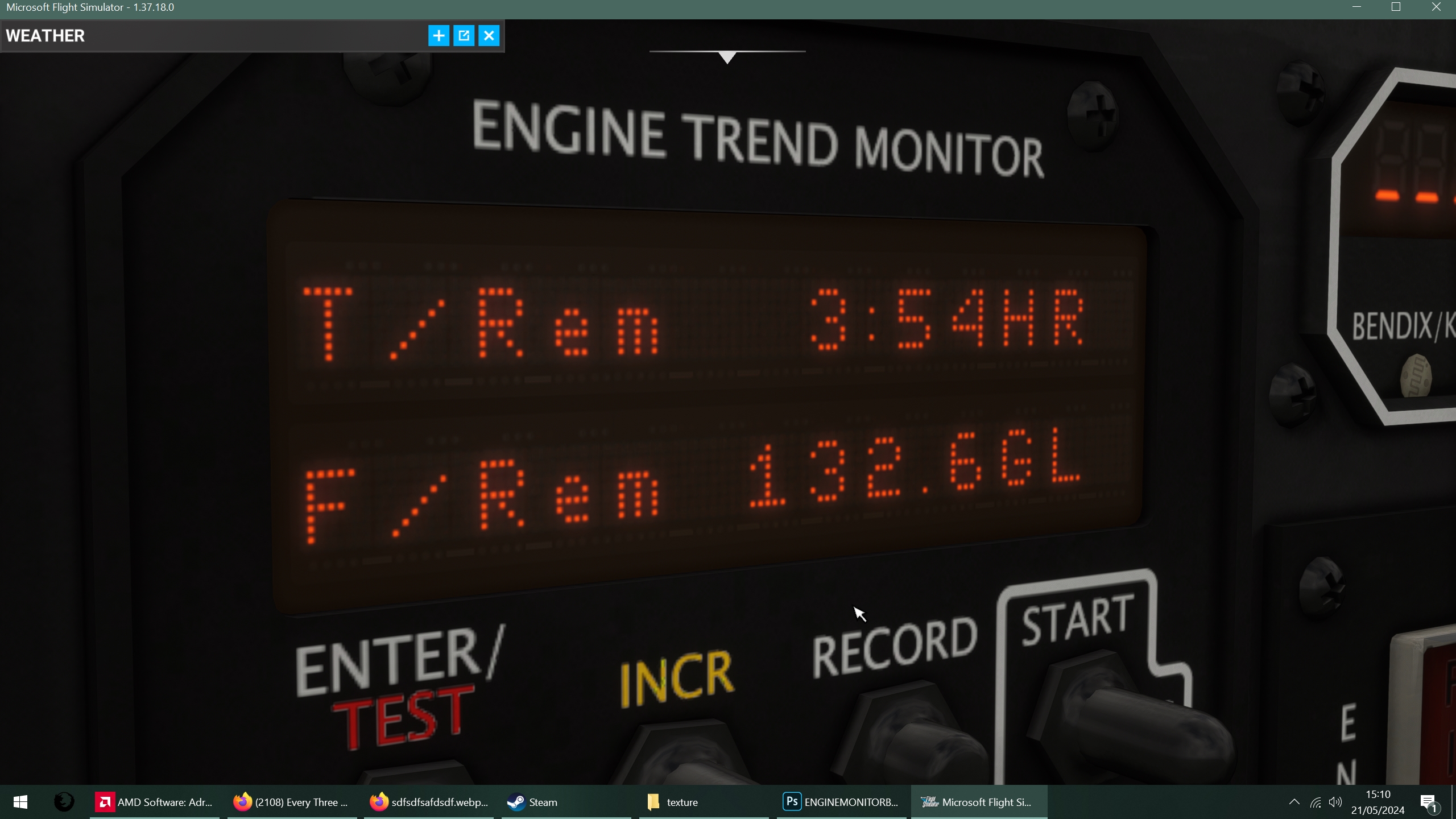
Task: Switch to Firefox Every Three tab window
Action: pos(292,802)
